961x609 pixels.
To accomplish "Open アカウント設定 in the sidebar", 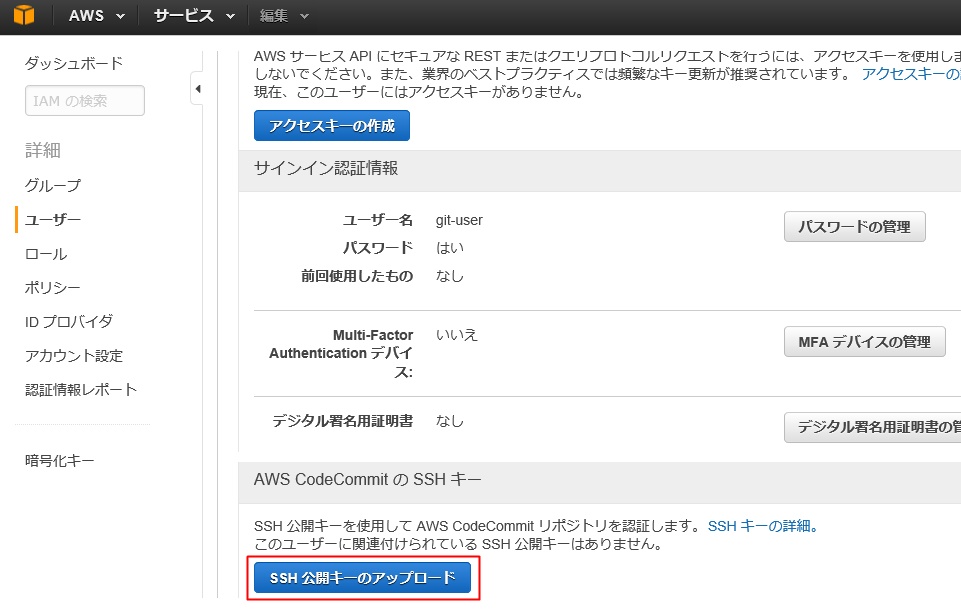I will (x=74, y=356).
